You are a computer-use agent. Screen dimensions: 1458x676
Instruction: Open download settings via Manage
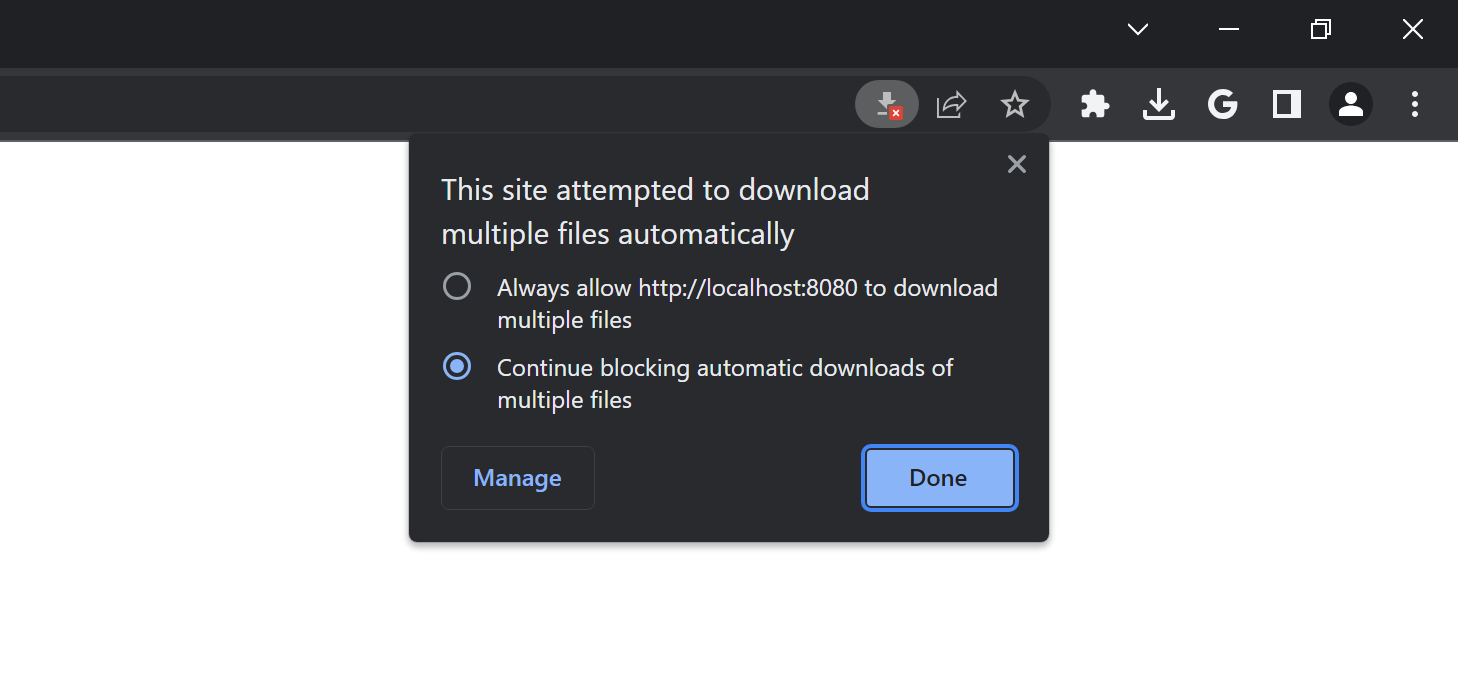tap(517, 477)
